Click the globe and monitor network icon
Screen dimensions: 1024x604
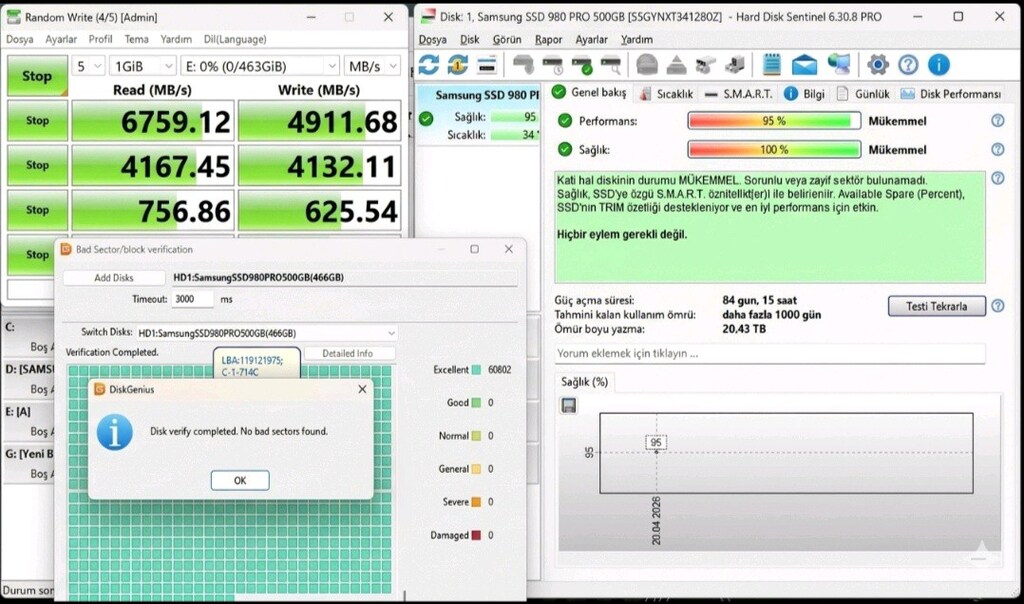click(839, 65)
